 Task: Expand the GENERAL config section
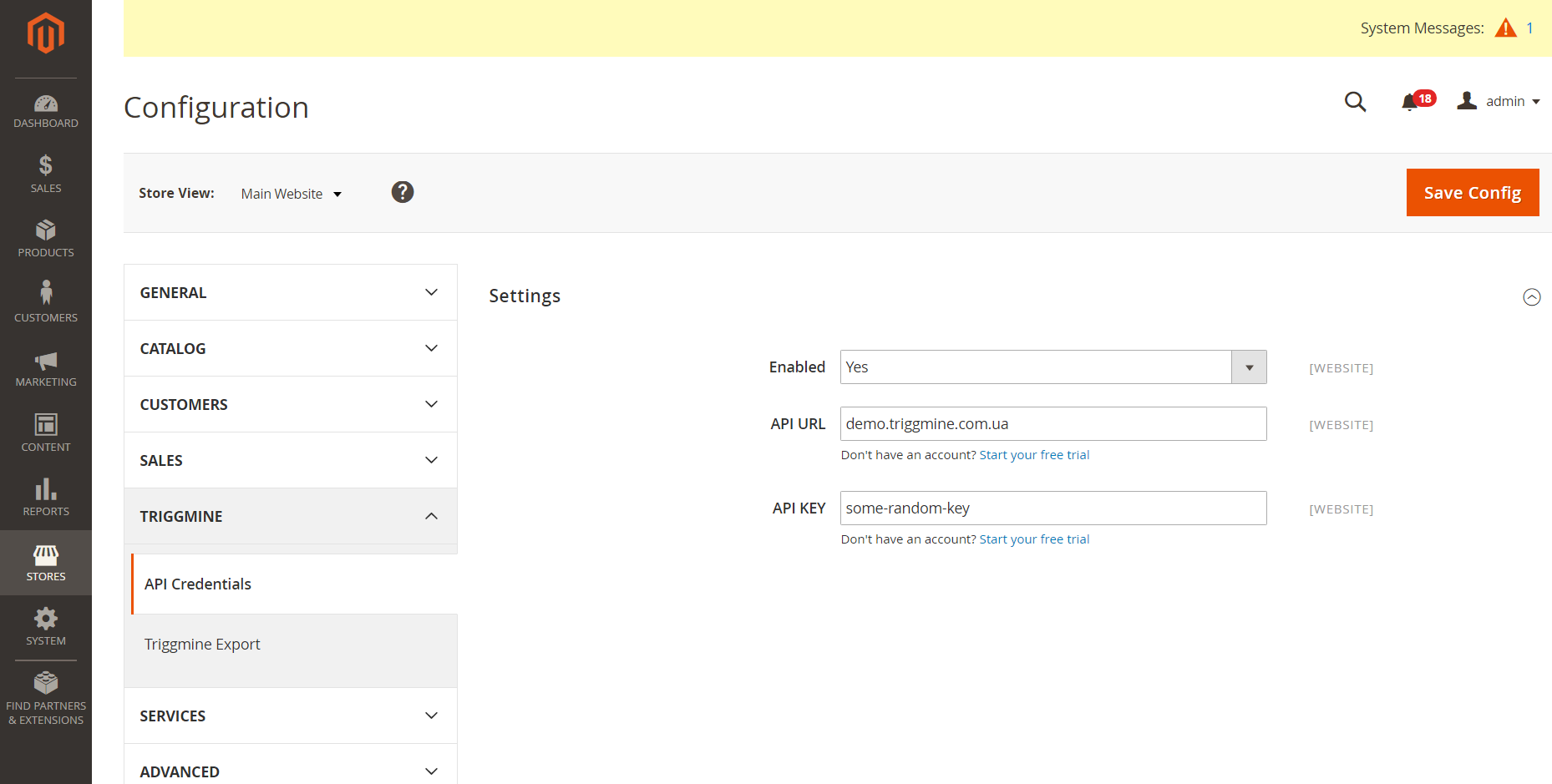[291, 292]
